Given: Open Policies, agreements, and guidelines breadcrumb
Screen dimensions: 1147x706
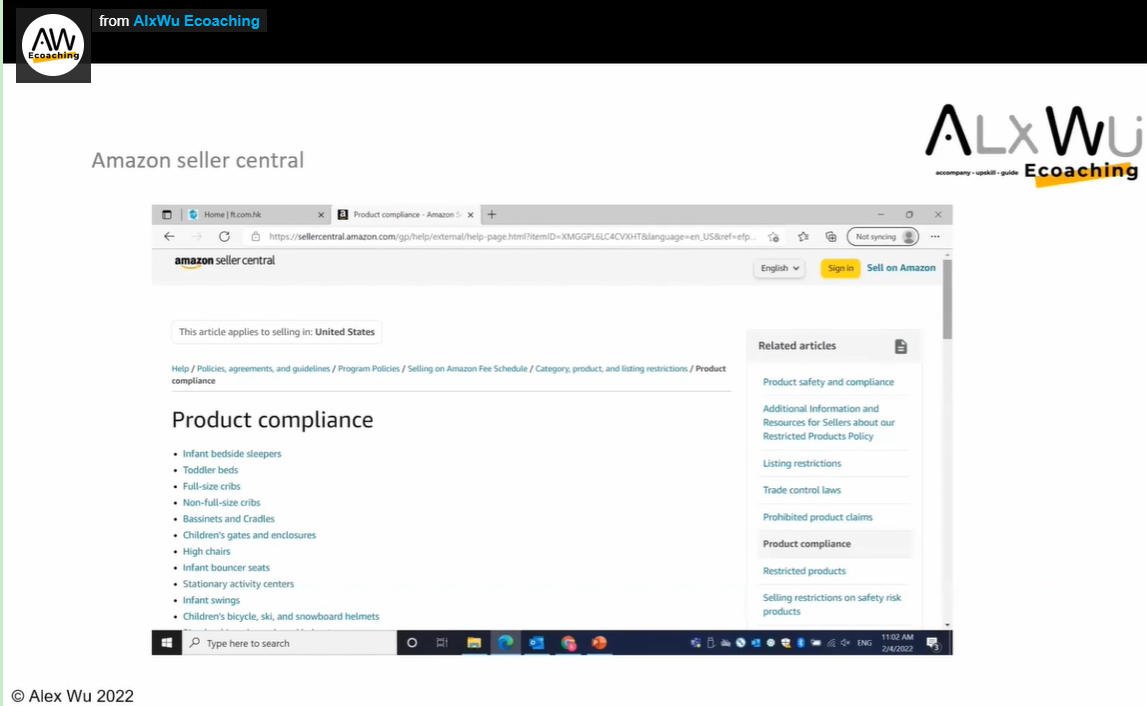Looking at the screenshot, I should pos(263,369).
